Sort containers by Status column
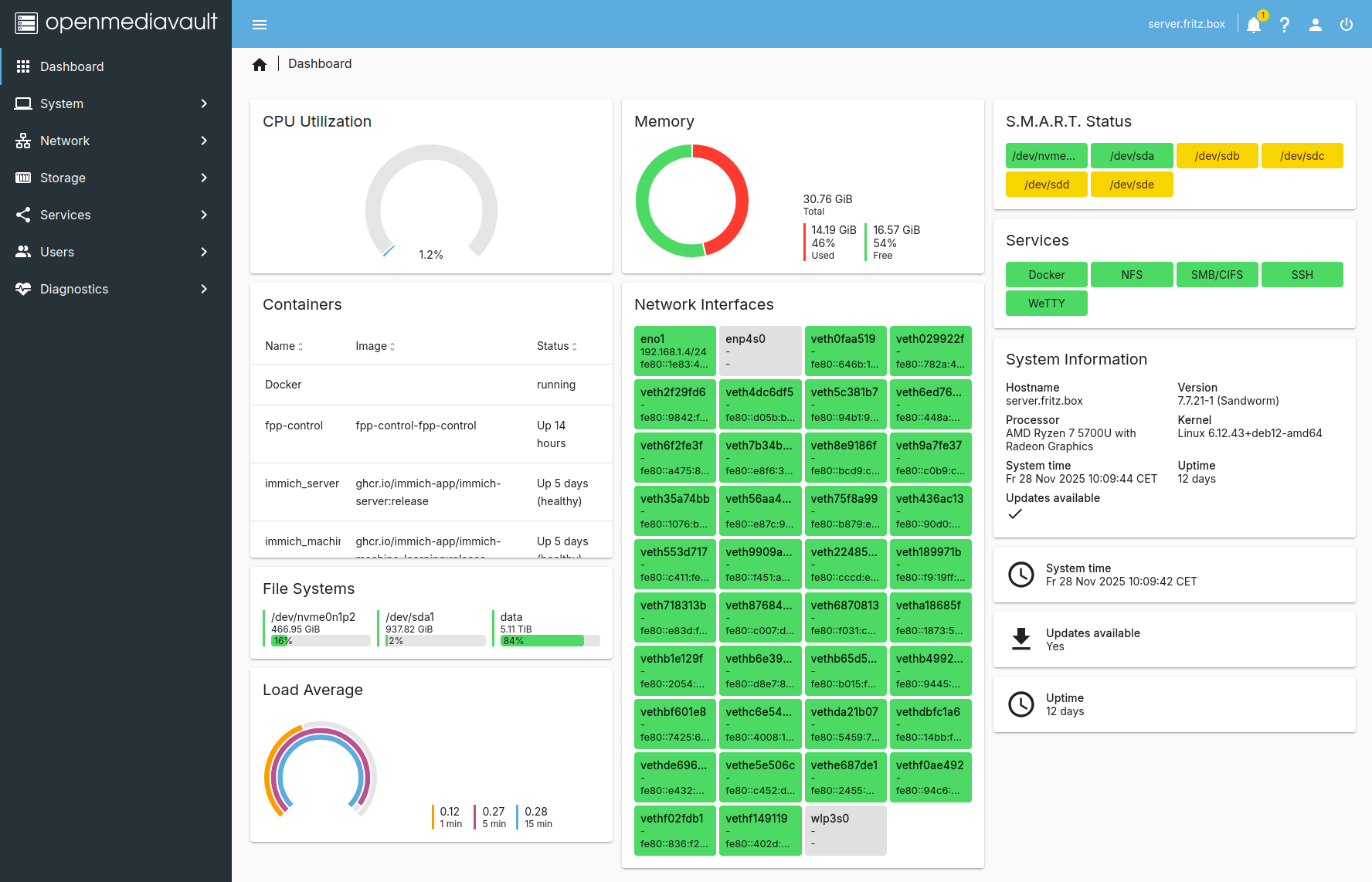Image resolution: width=1372 pixels, height=882 pixels. pyautogui.click(x=557, y=346)
